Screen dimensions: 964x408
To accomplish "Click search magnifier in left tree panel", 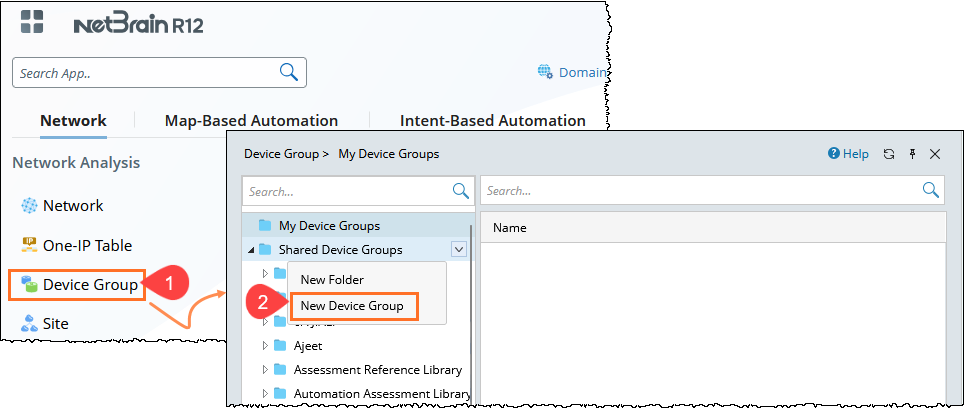I will [461, 190].
